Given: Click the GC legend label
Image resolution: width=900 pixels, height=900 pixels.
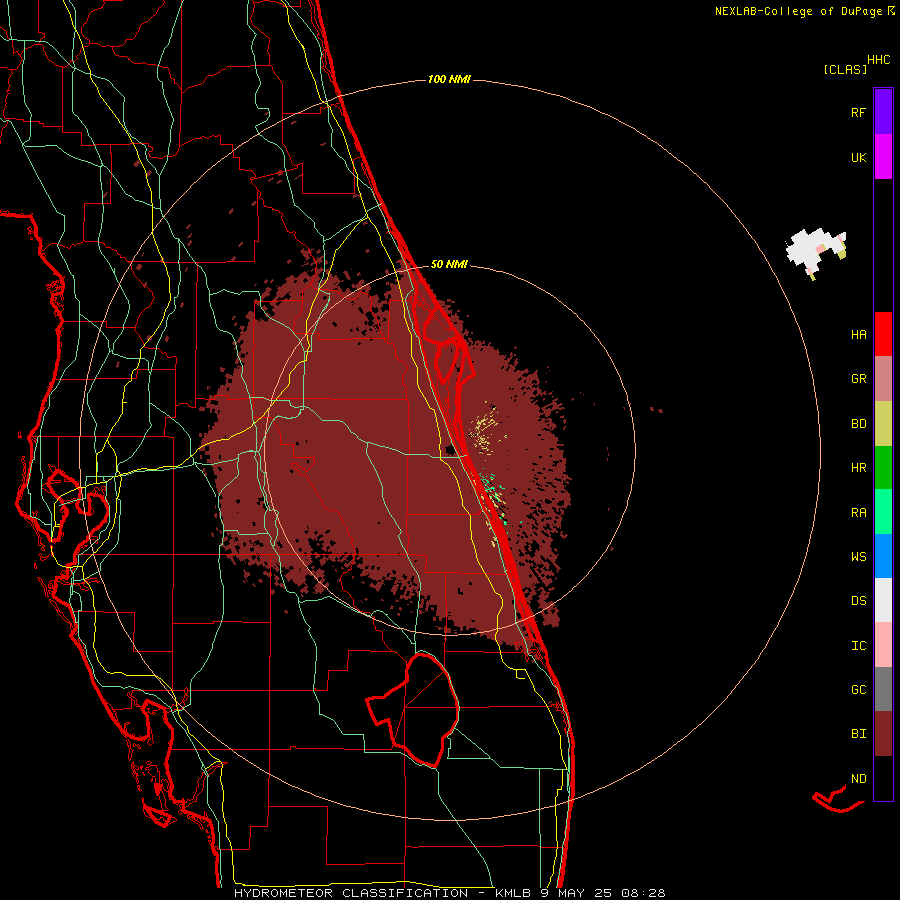Looking at the screenshot, I should (858, 690).
